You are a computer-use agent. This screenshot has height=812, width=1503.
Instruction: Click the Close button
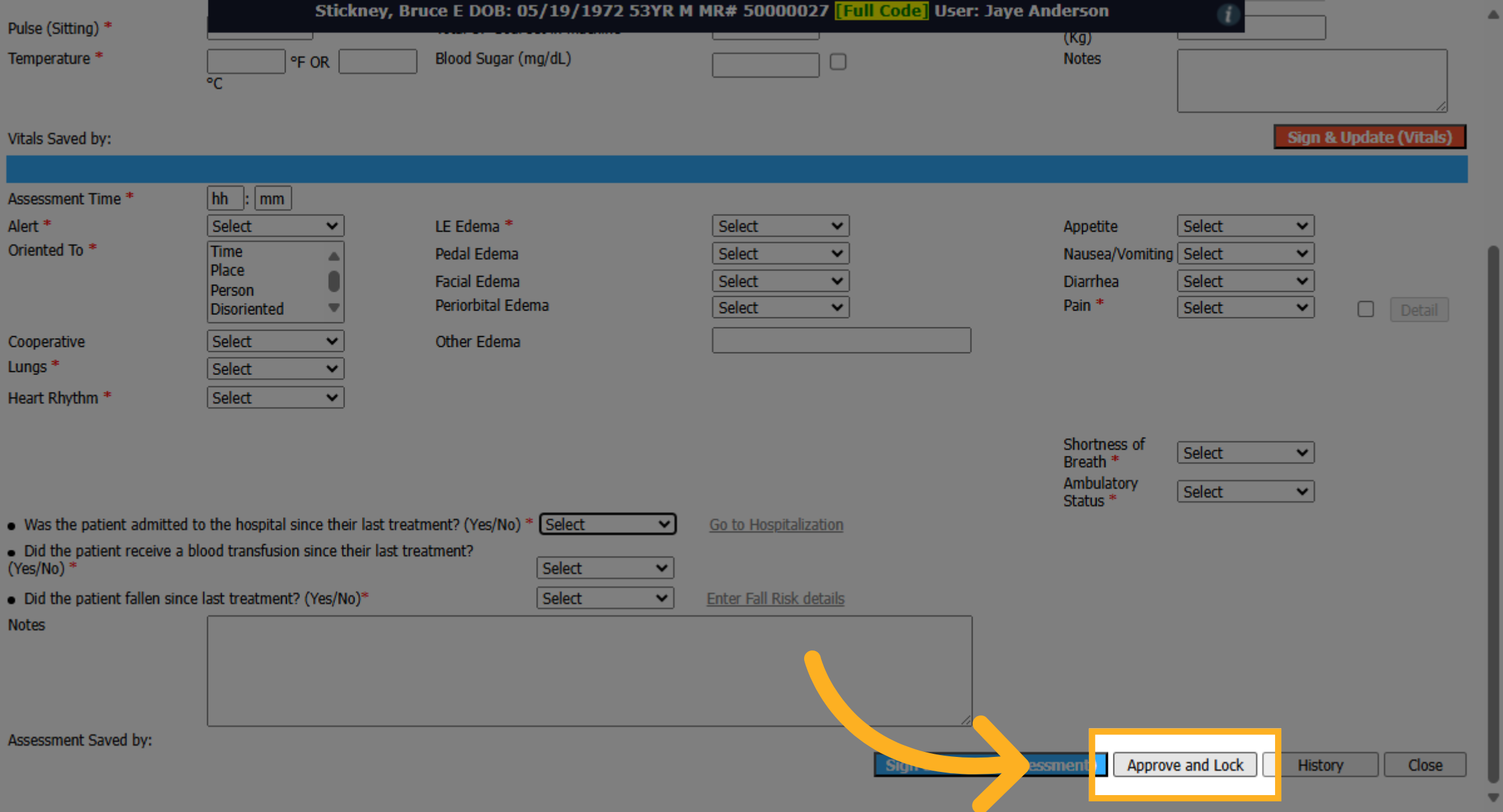[x=1425, y=765]
